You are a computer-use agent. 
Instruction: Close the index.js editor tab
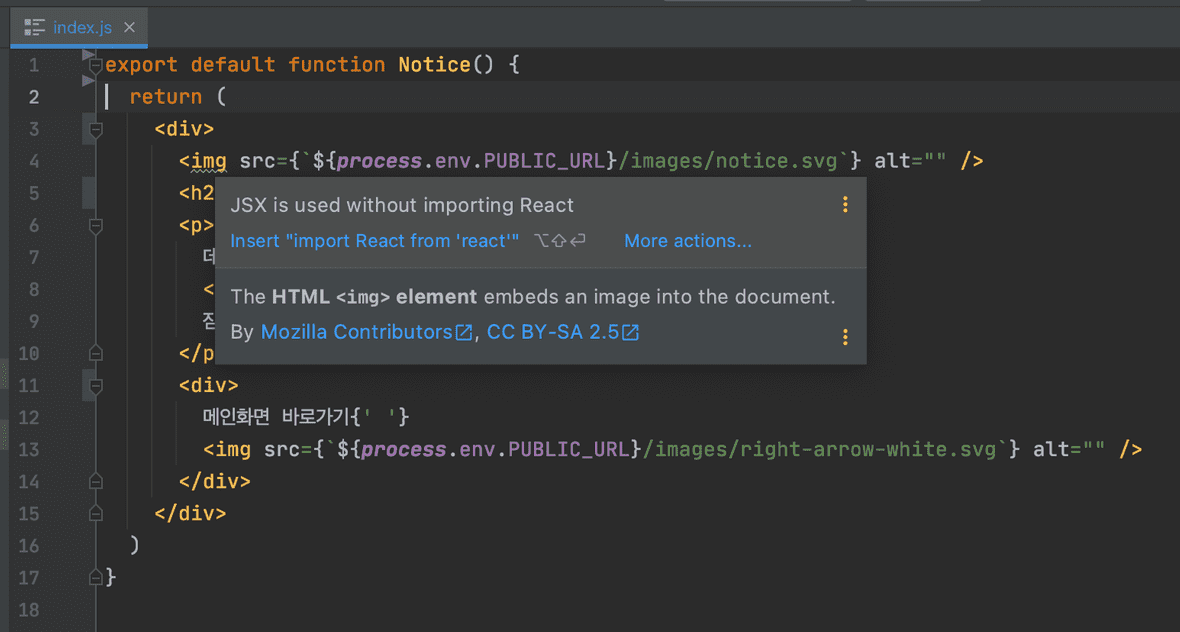click(x=129, y=28)
